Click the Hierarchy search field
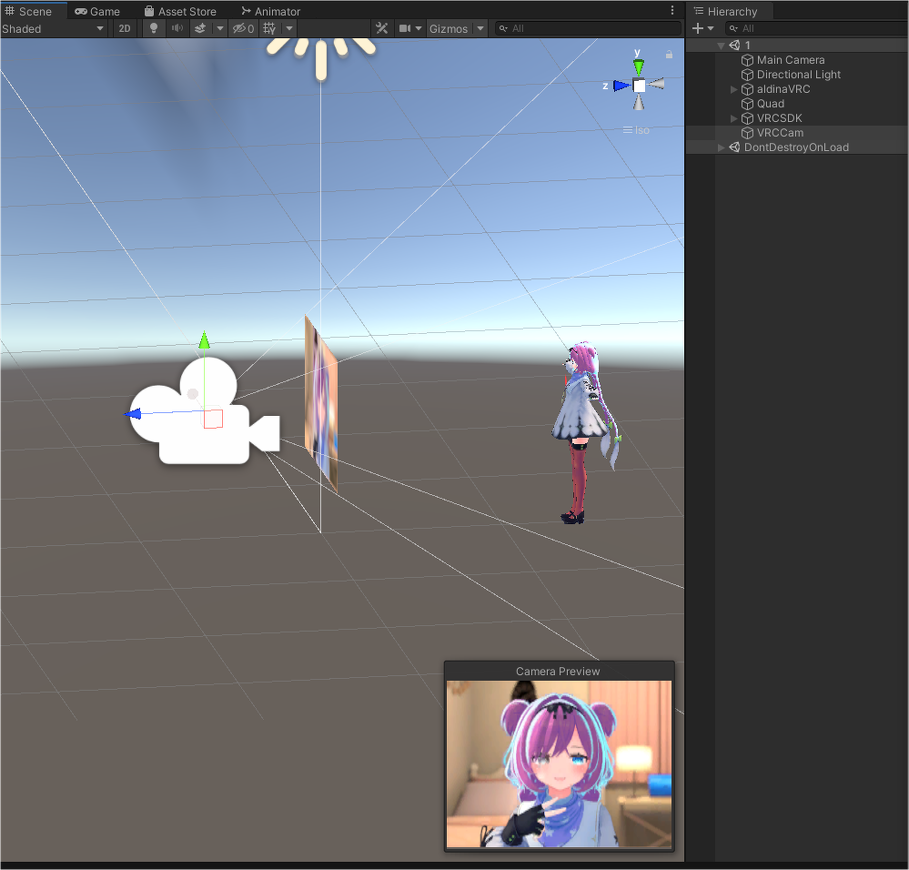Screen dimensions: 909x870 (x=817, y=28)
